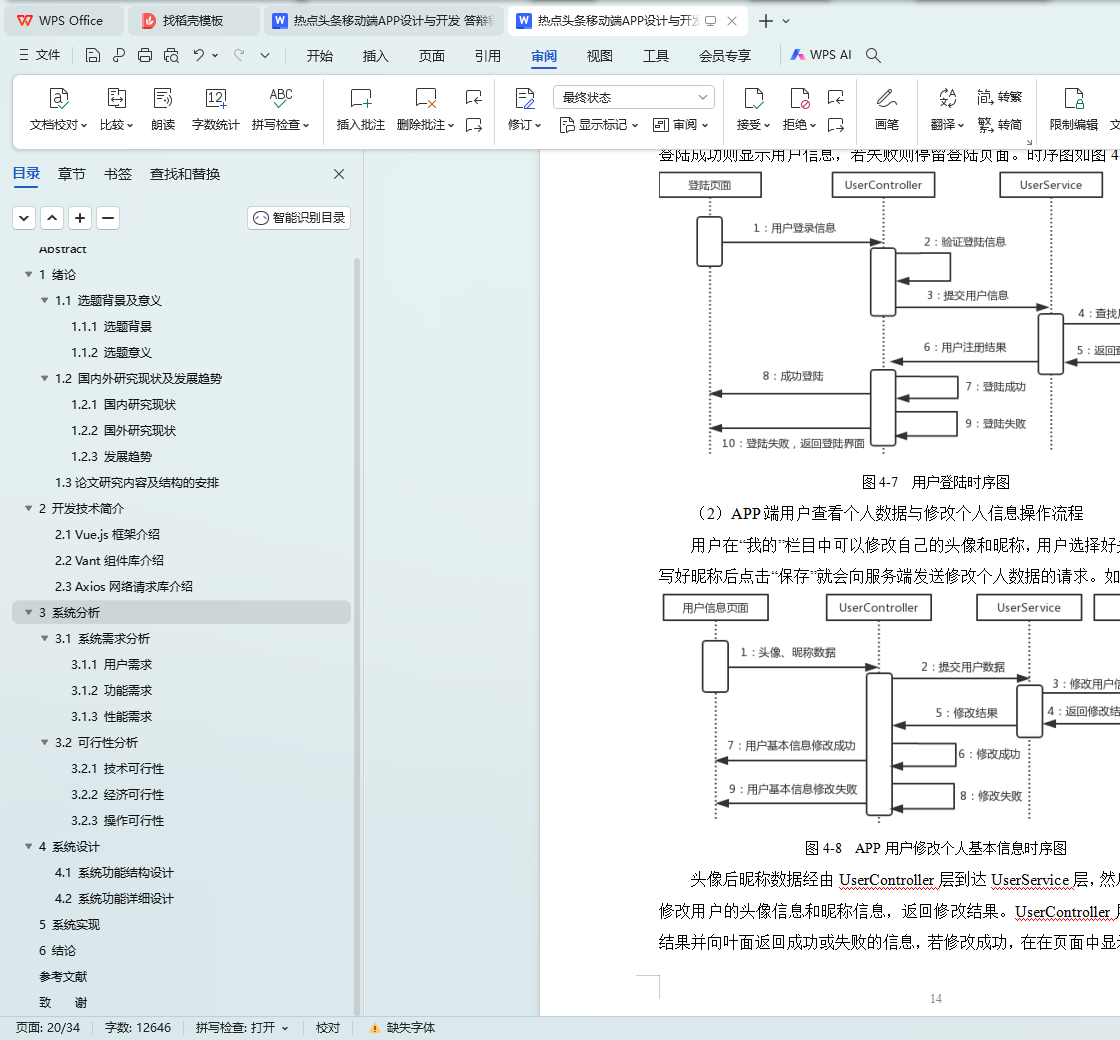Open 查找和替换 navigation tab
Viewport: 1120px width, 1040px height.
pos(185,174)
